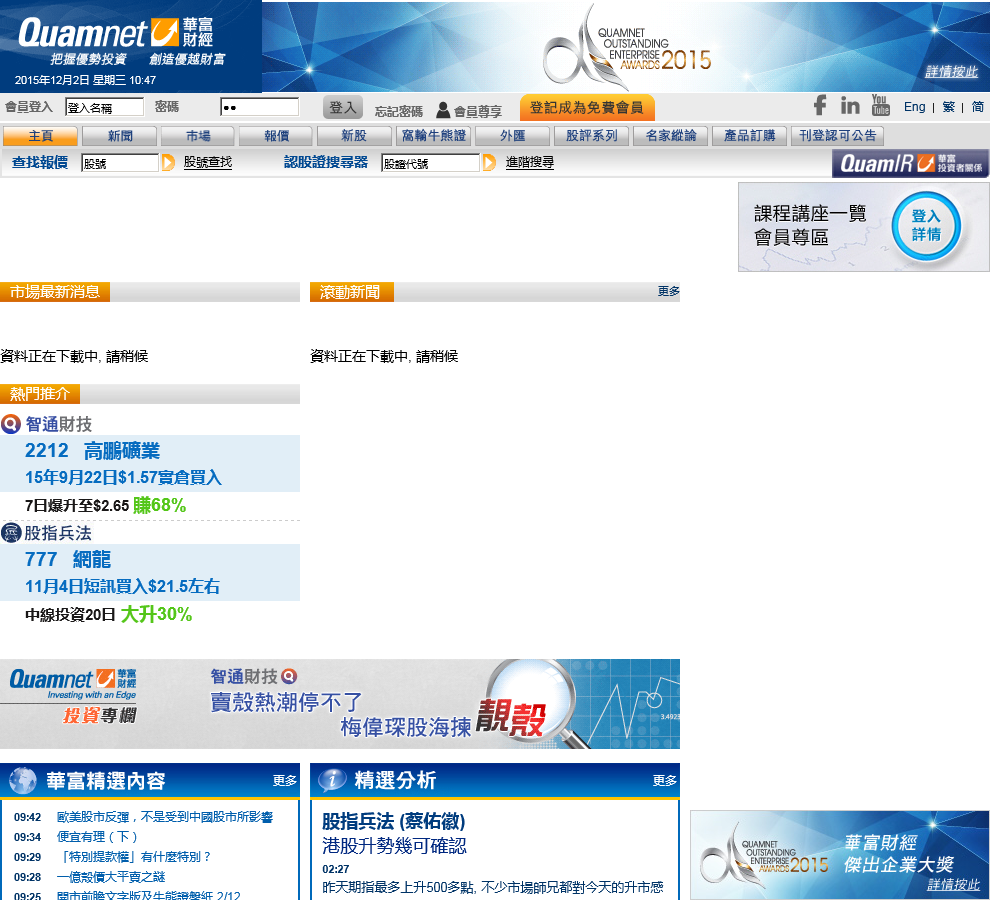Open the 股評系列 navigation tab

pyautogui.click(x=591, y=136)
